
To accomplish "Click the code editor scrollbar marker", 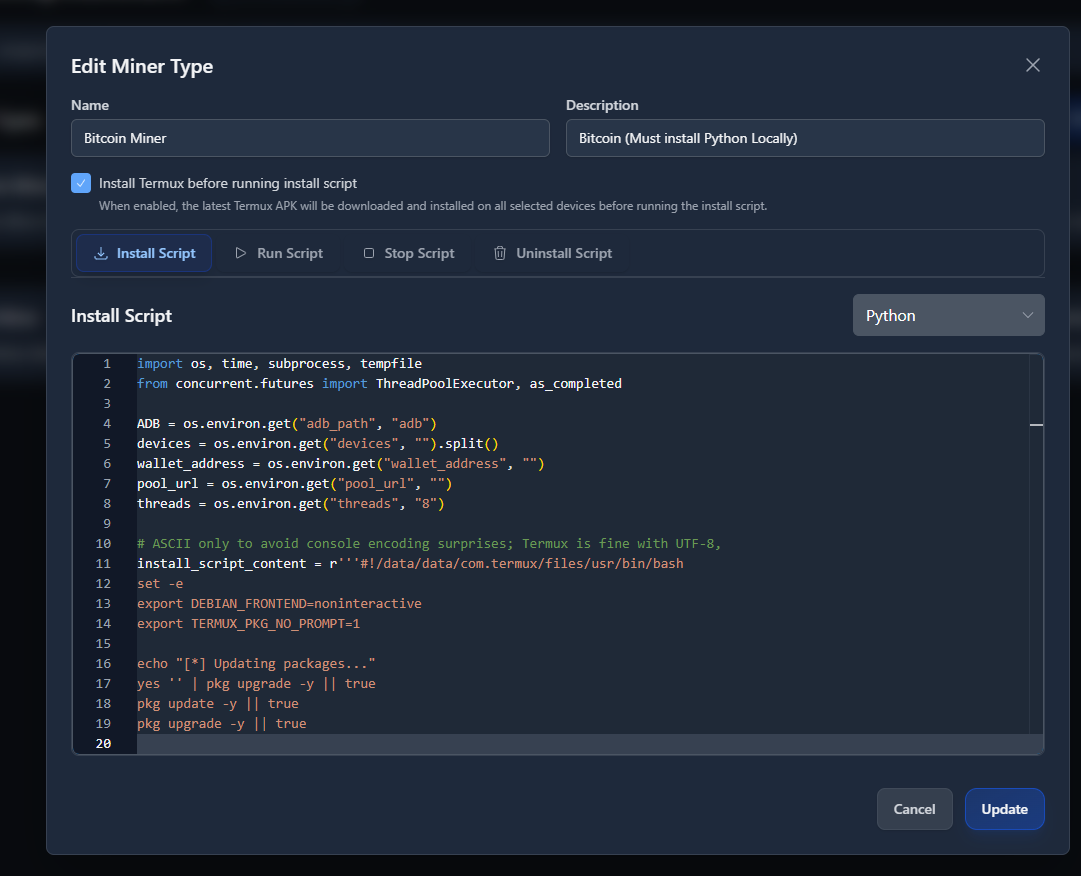I will pos(1036,425).
